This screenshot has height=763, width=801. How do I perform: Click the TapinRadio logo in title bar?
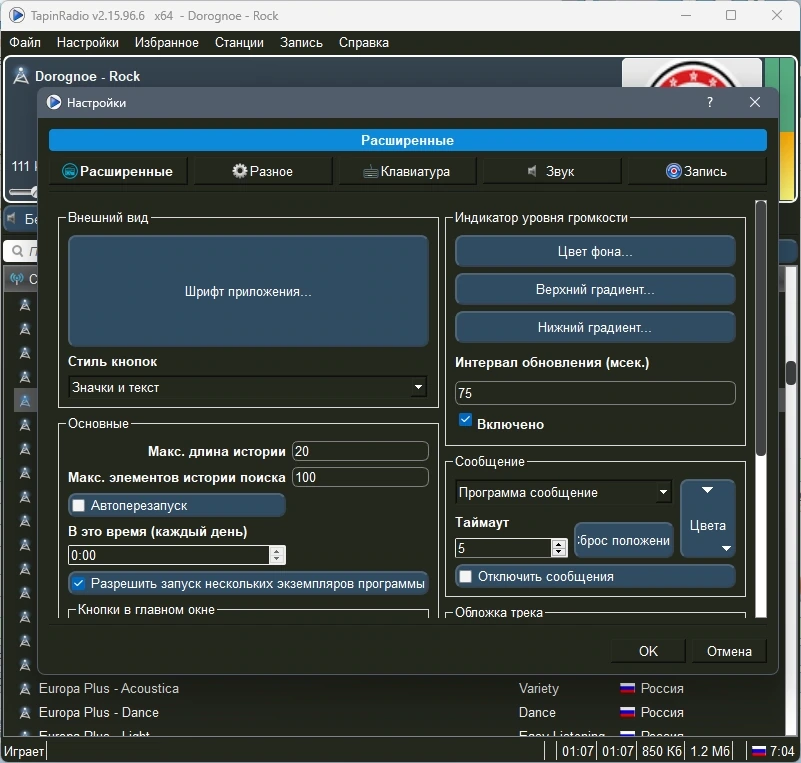click(x=16, y=15)
